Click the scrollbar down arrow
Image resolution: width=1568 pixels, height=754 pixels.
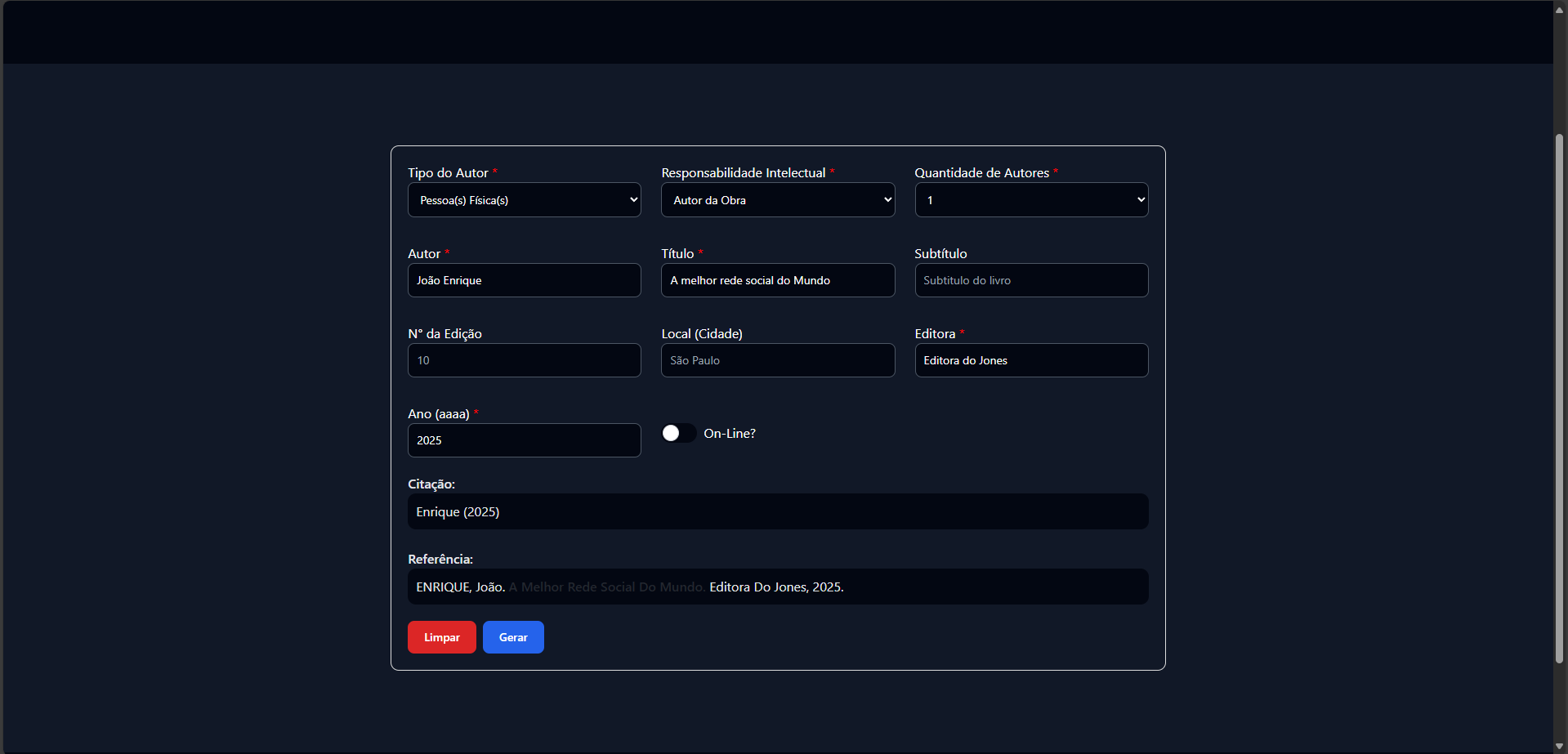coord(1559,746)
